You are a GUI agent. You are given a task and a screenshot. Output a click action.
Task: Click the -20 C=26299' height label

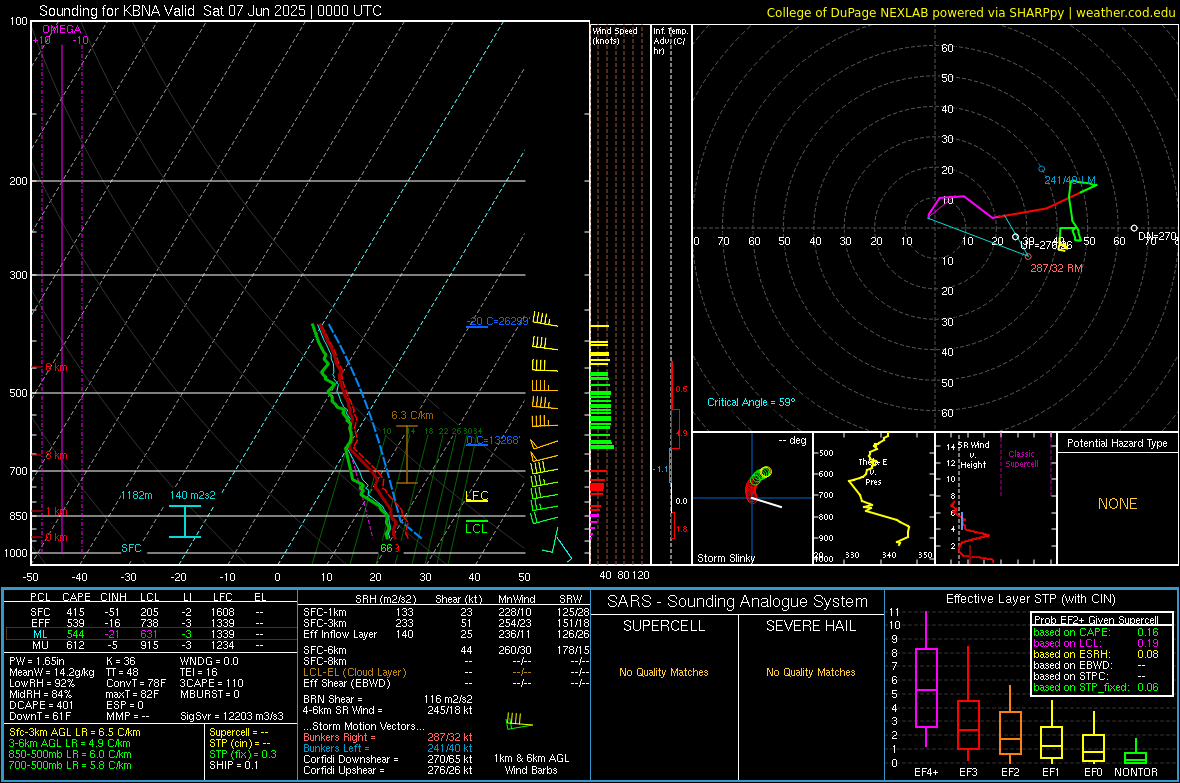point(497,321)
